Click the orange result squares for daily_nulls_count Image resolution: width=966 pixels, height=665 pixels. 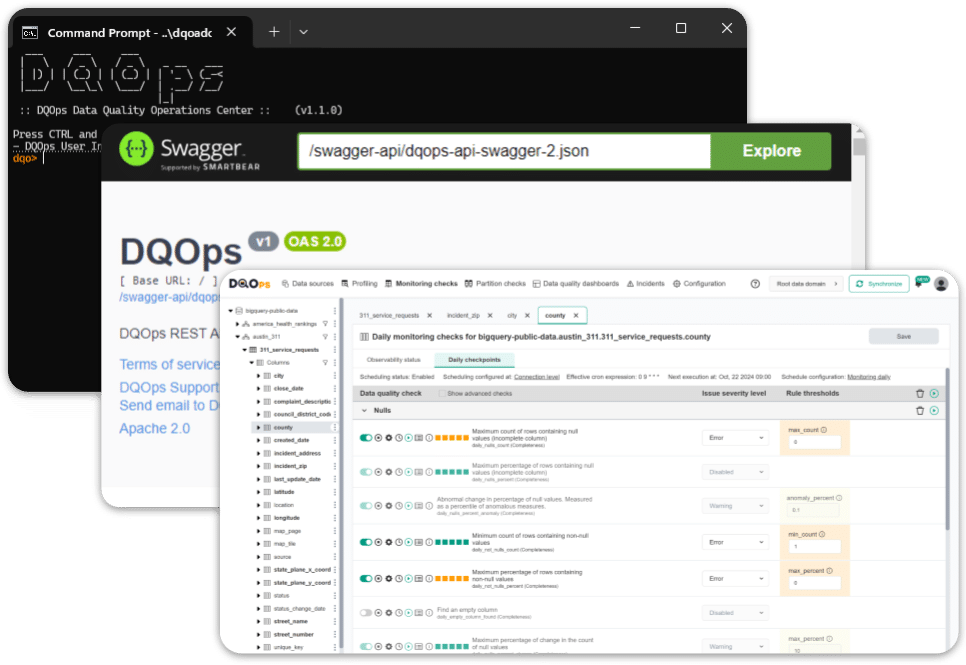pos(452,438)
